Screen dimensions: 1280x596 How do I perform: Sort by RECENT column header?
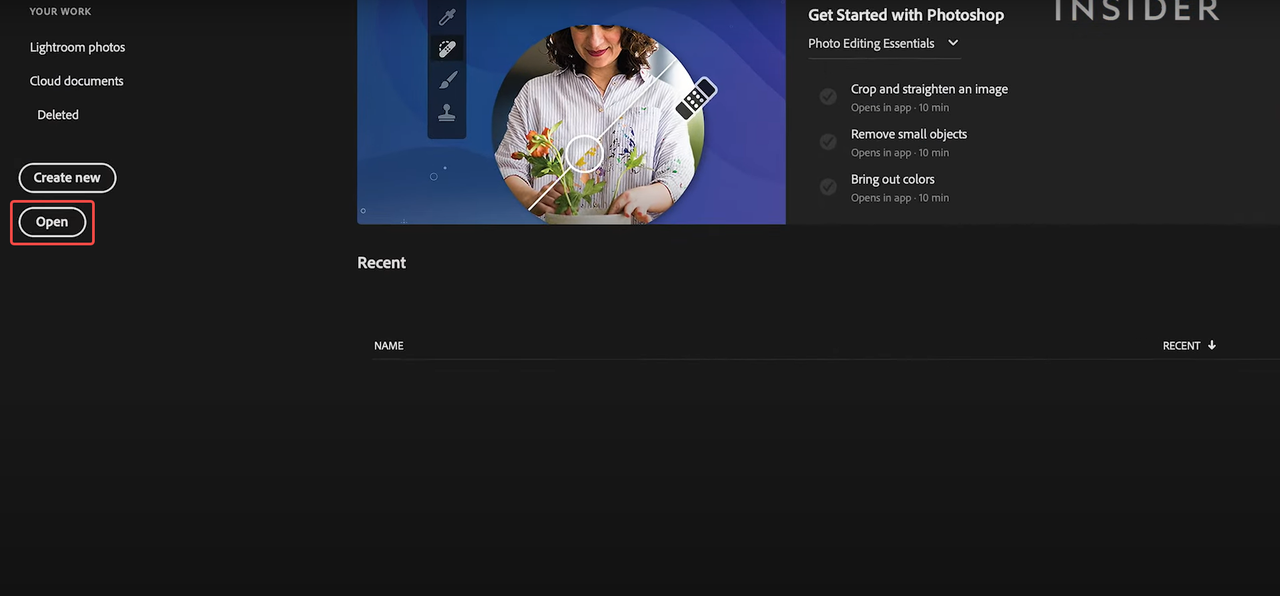pyautogui.click(x=1189, y=346)
